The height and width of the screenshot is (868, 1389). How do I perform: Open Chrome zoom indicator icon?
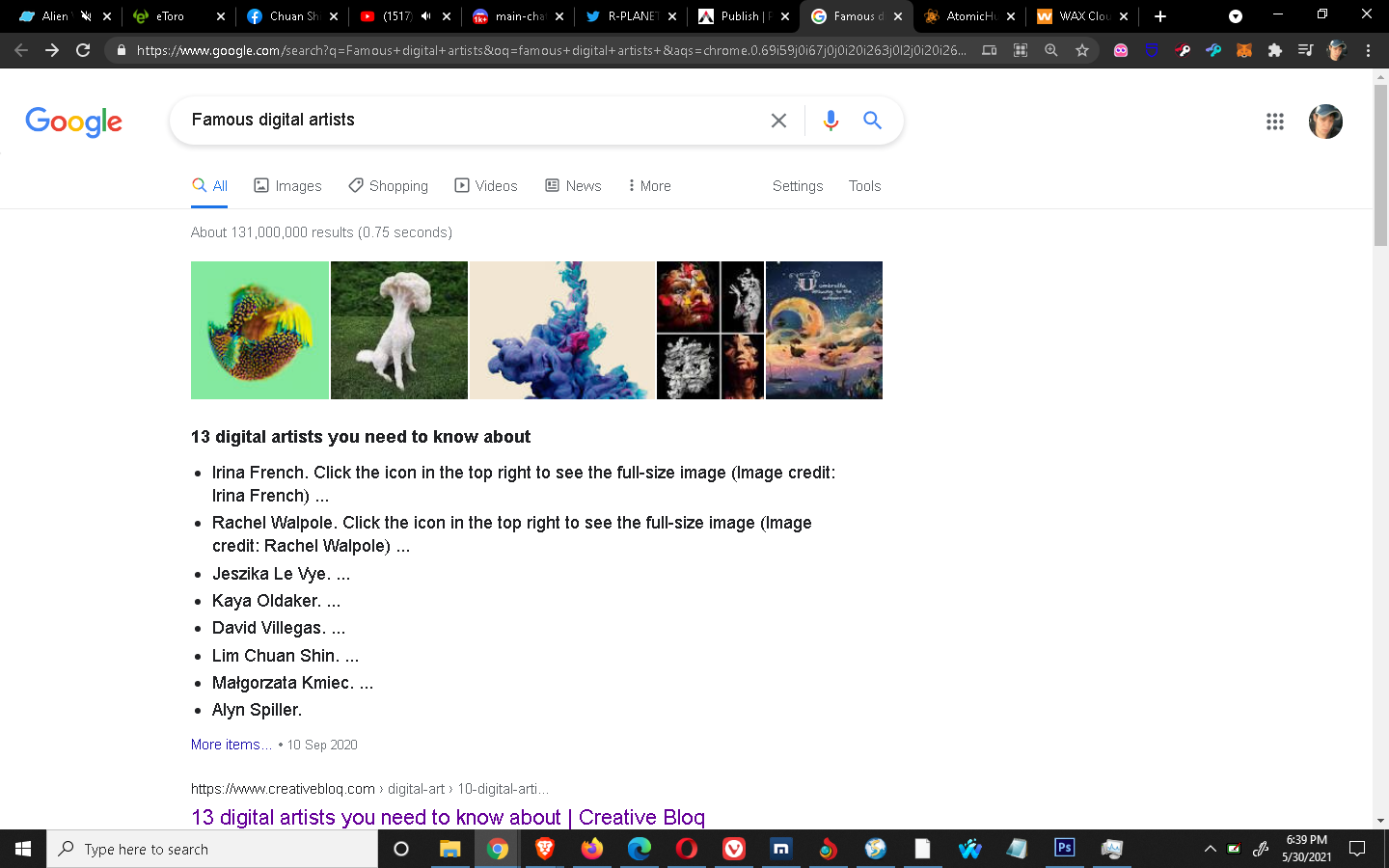[x=1051, y=50]
